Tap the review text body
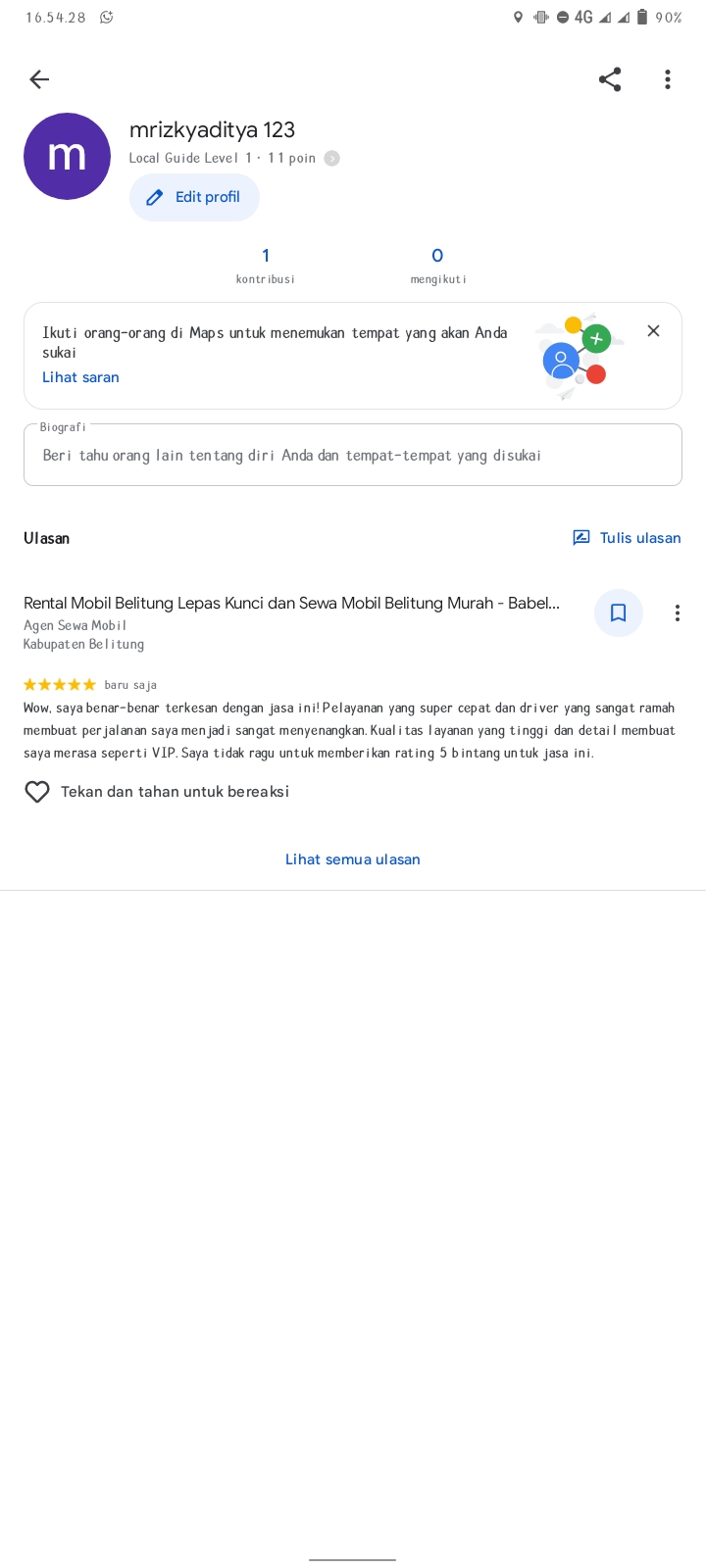Viewport: 706px width, 1568px height. tap(350, 730)
